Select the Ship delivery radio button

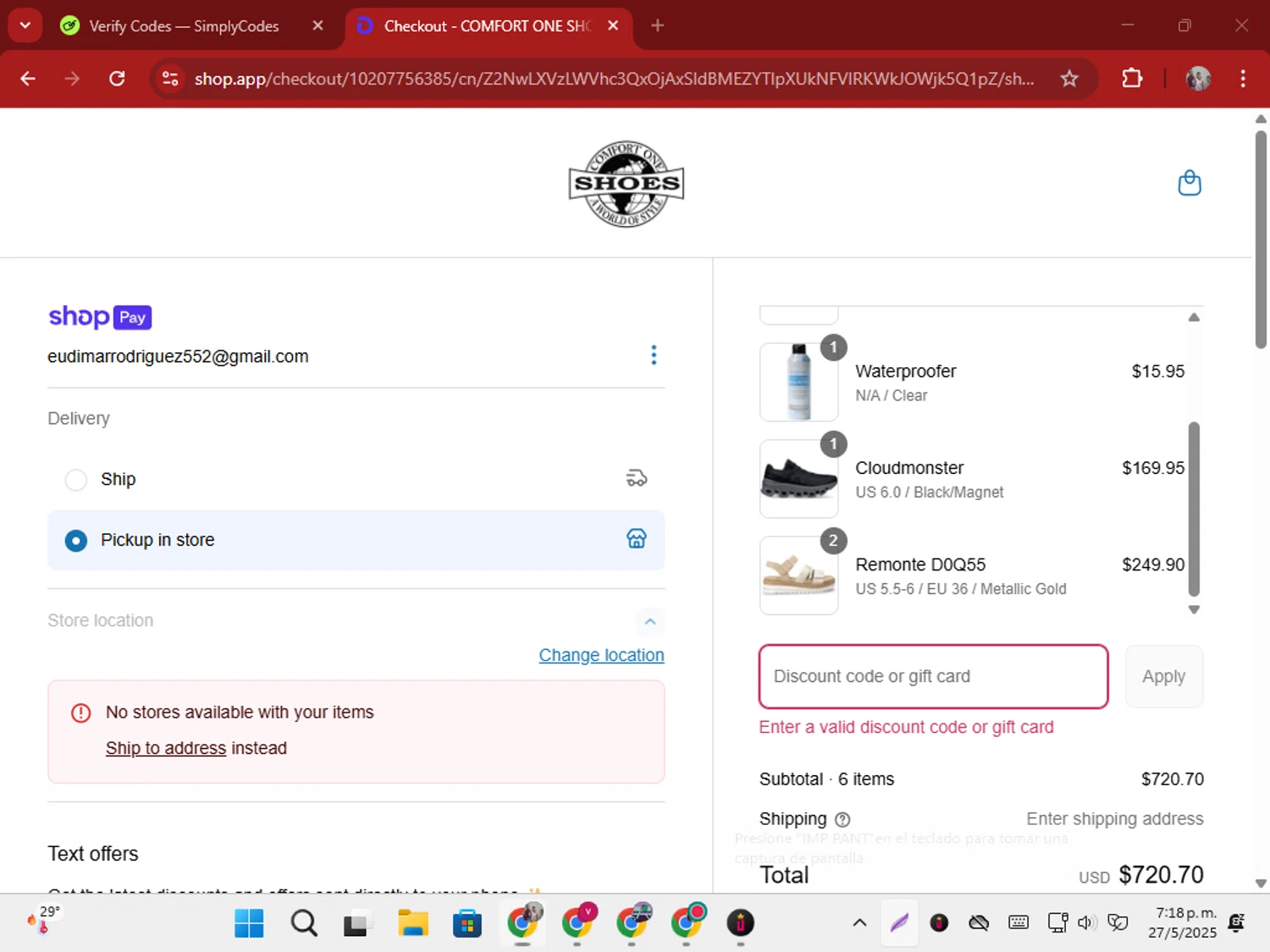pyautogui.click(x=76, y=480)
